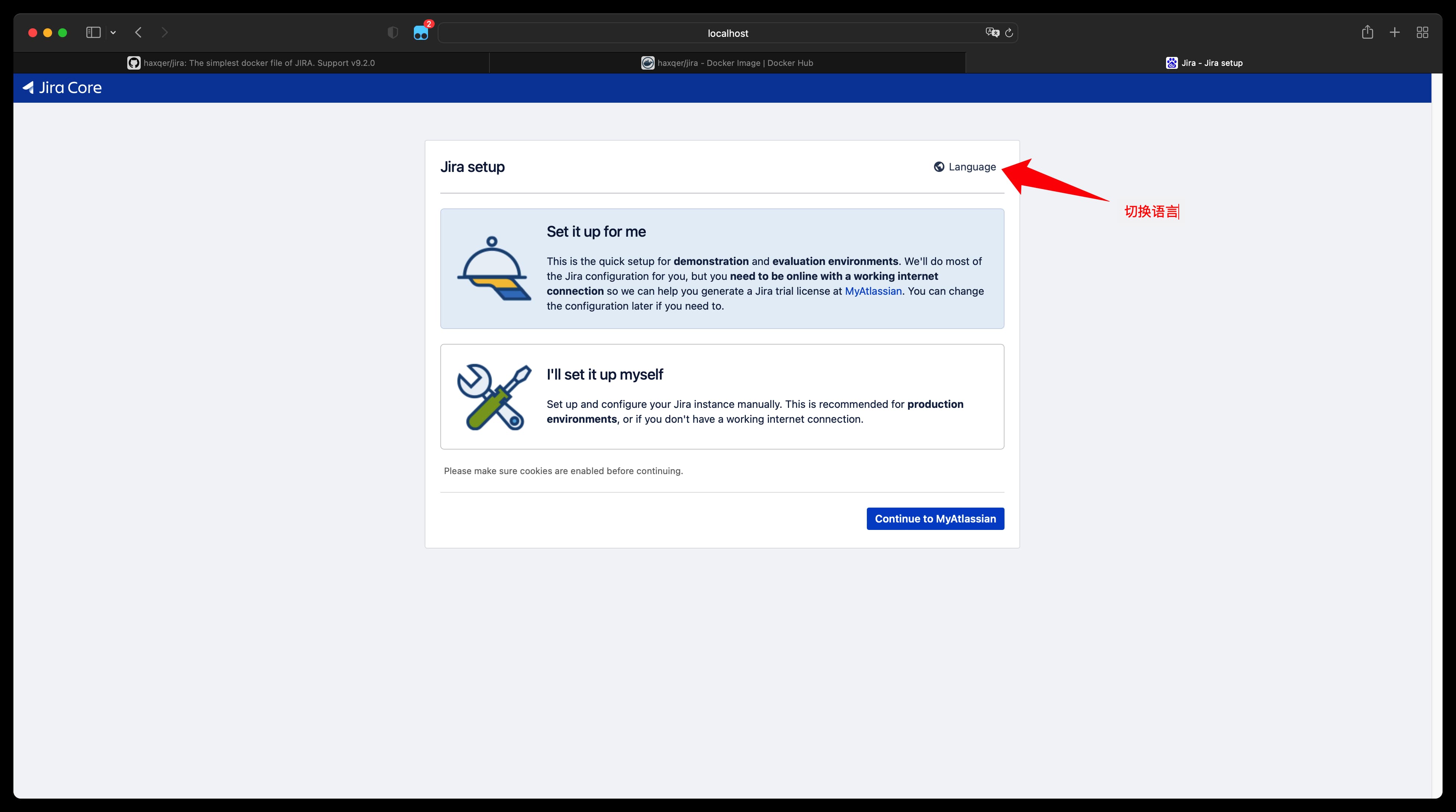1456x812 pixels.
Task: Choose the I'll set it up myself option
Action: 722,397
